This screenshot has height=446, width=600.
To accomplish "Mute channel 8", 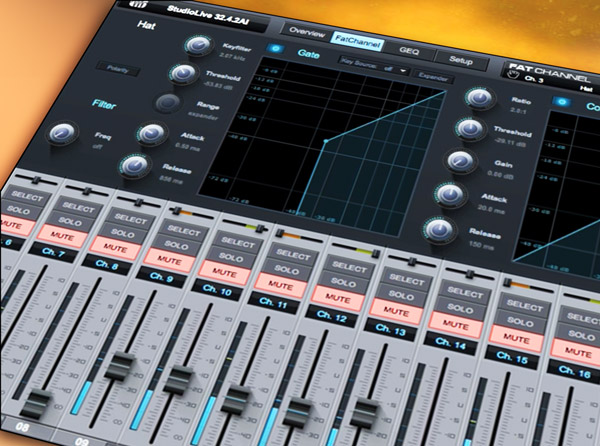I will pyautogui.click(x=116, y=248).
